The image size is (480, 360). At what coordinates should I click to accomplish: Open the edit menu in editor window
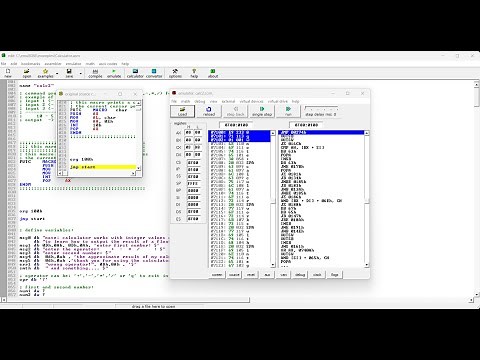click(14, 64)
